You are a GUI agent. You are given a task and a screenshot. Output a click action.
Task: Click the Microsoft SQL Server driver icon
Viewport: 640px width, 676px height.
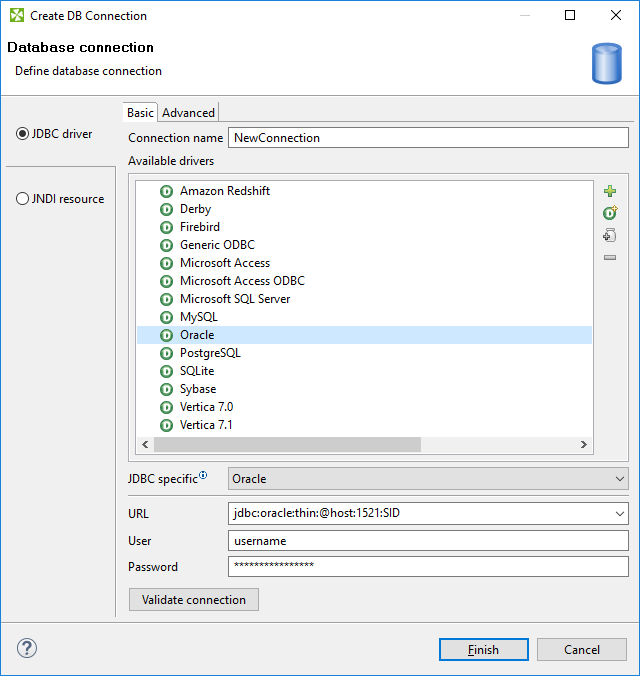tap(166, 299)
